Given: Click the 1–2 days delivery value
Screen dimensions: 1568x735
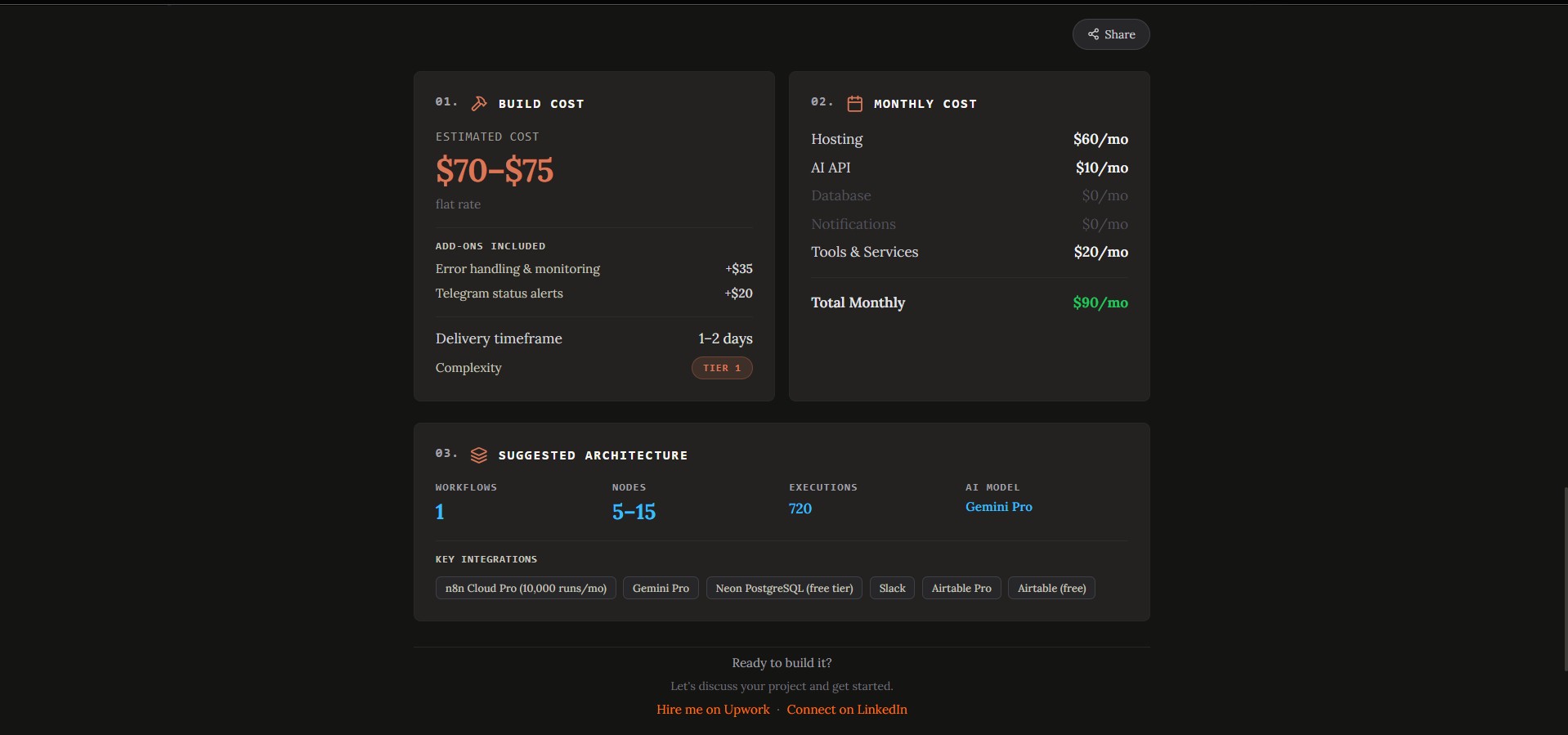Looking at the screenshot, I should (x=725, y=338).
